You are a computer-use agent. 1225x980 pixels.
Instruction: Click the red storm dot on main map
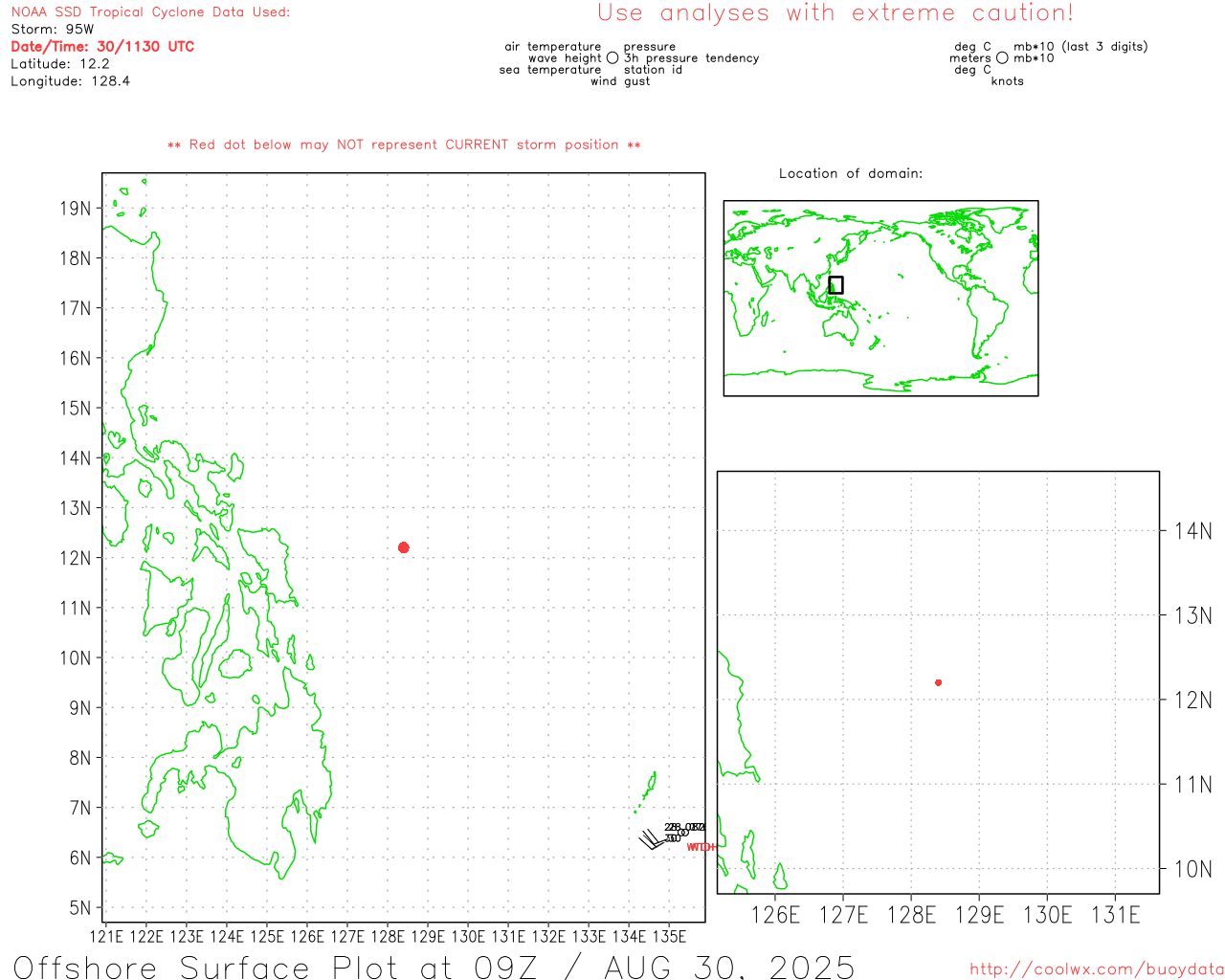403,547
